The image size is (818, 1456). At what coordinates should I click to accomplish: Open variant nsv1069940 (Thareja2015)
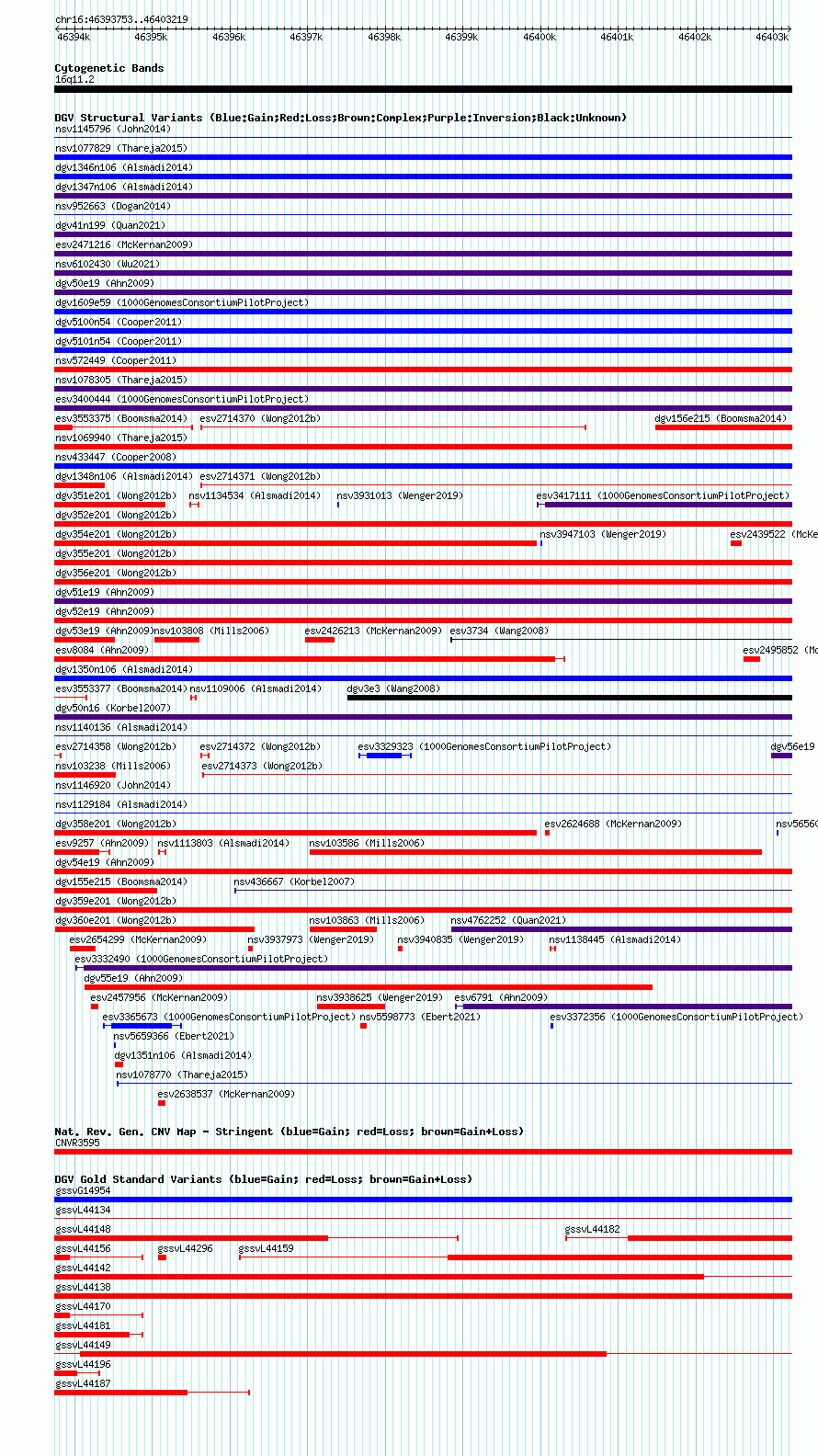121,438
